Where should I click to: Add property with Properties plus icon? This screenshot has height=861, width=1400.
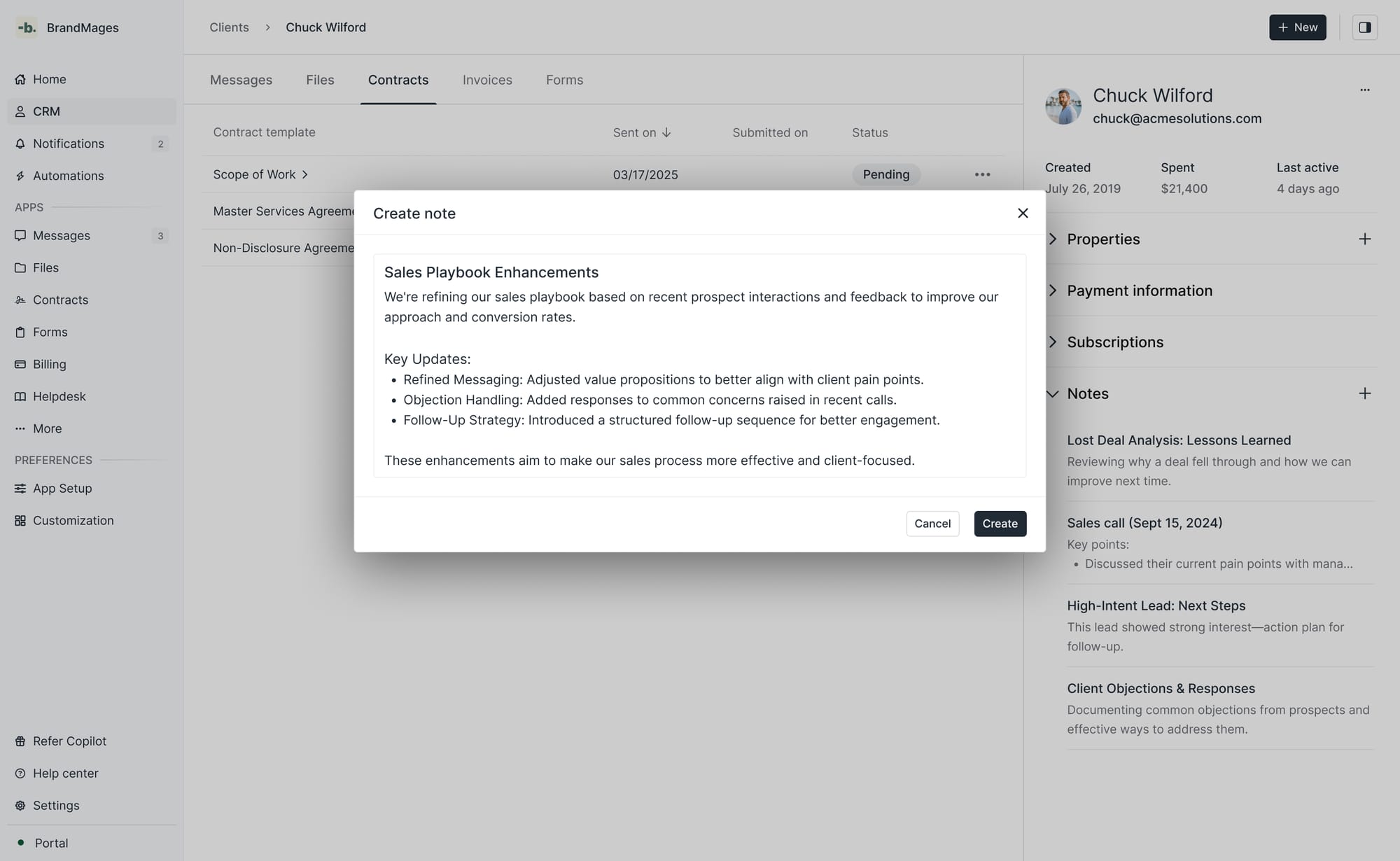[x=1364, y=239]
